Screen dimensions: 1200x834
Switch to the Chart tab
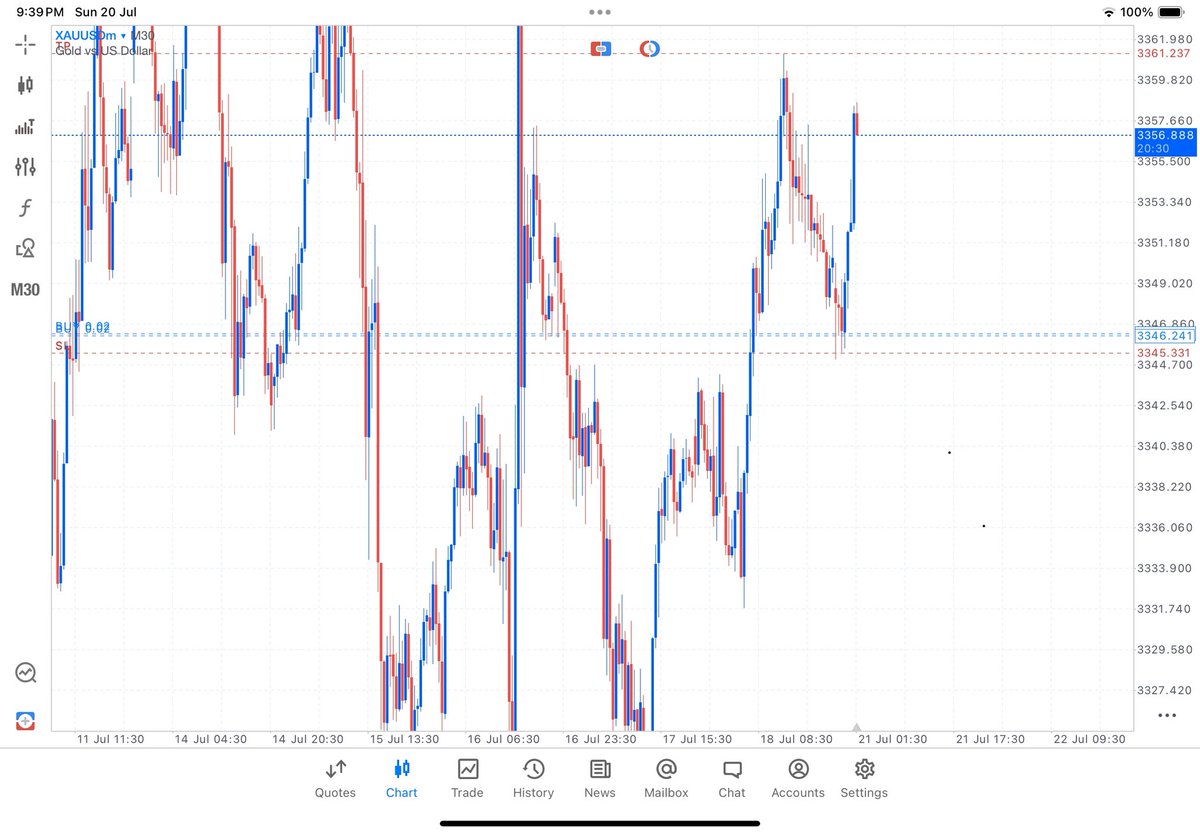401,778
